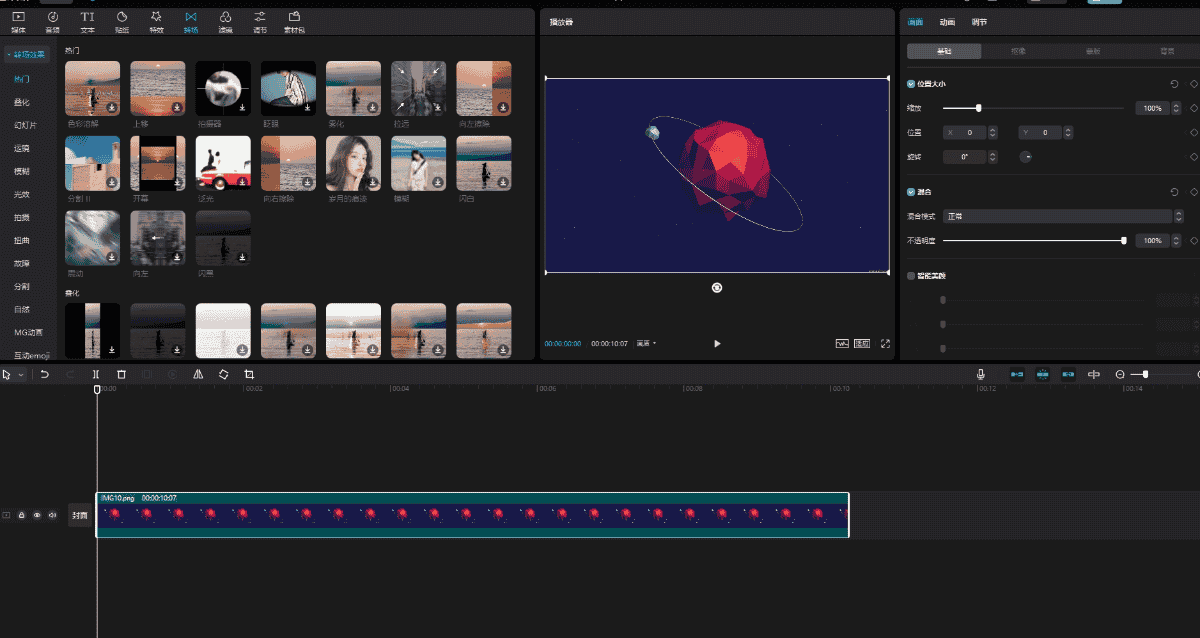Select the 抠像 sub-tab

(1017, 51)
